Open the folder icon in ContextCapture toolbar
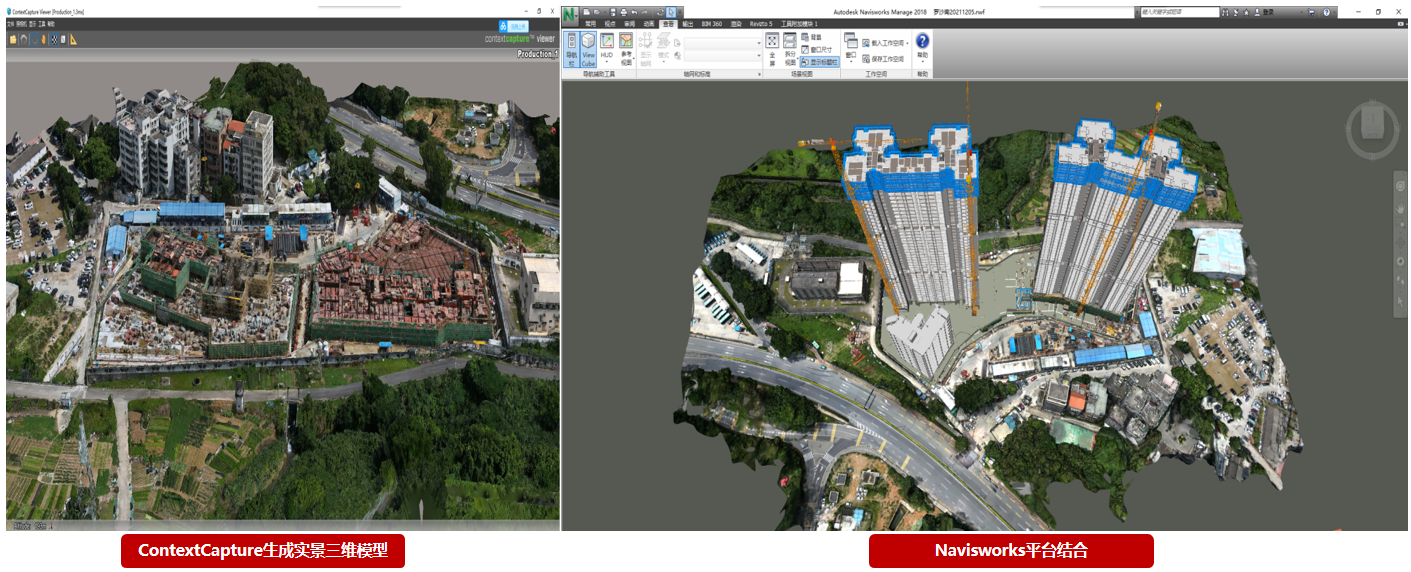 (x=13, y=39)
